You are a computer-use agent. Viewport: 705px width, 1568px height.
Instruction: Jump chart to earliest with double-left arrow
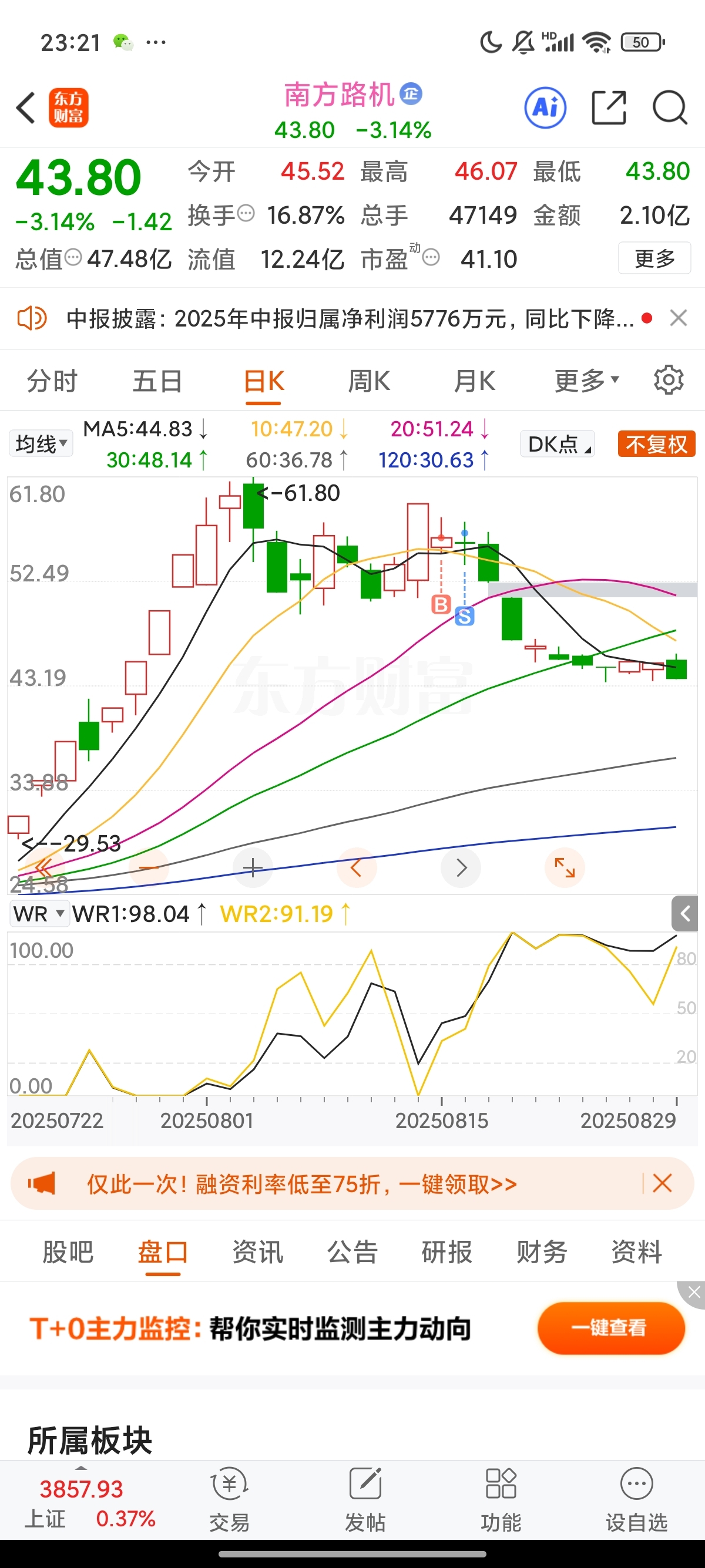(45, 867)
